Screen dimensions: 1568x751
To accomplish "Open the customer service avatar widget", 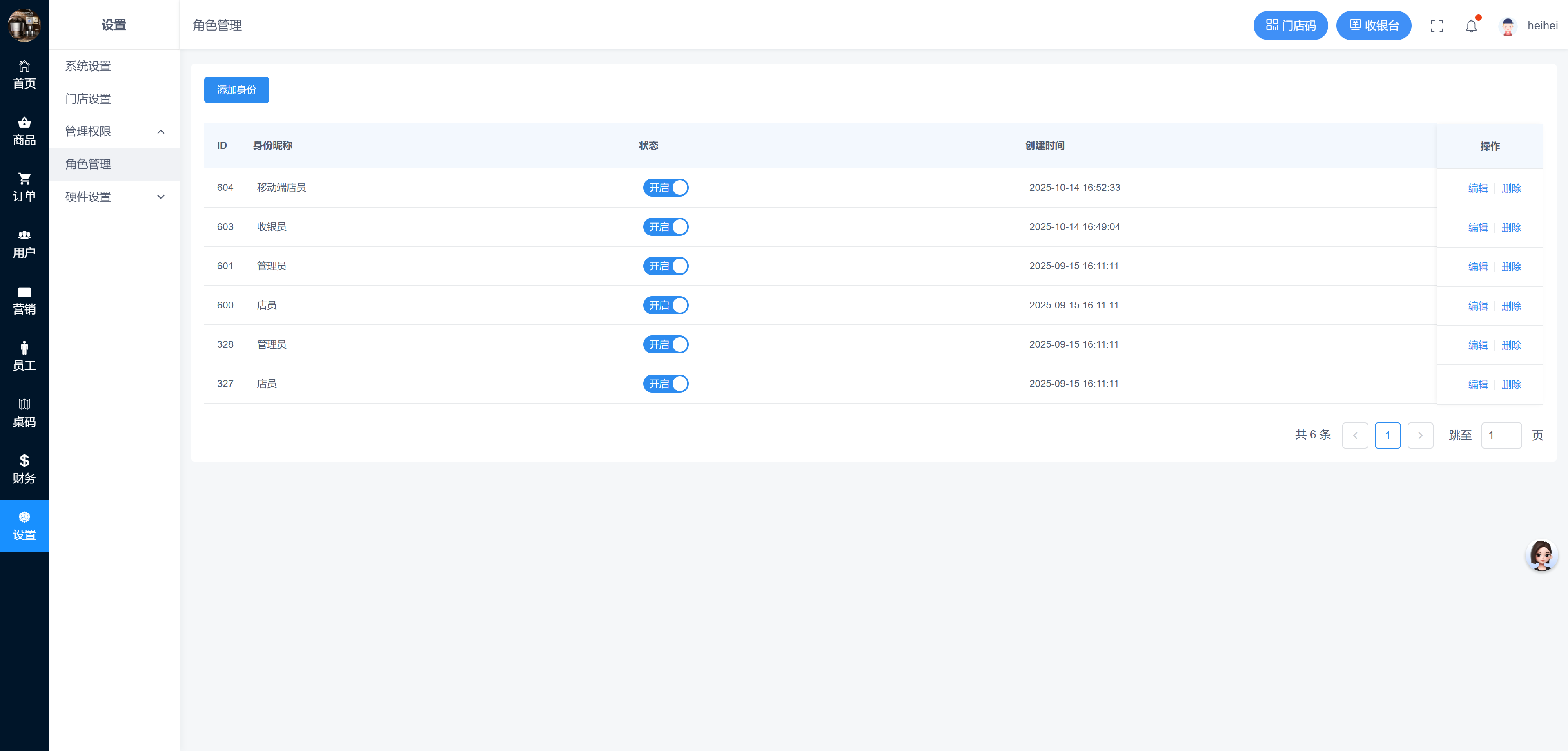I will click(1541, 555).
